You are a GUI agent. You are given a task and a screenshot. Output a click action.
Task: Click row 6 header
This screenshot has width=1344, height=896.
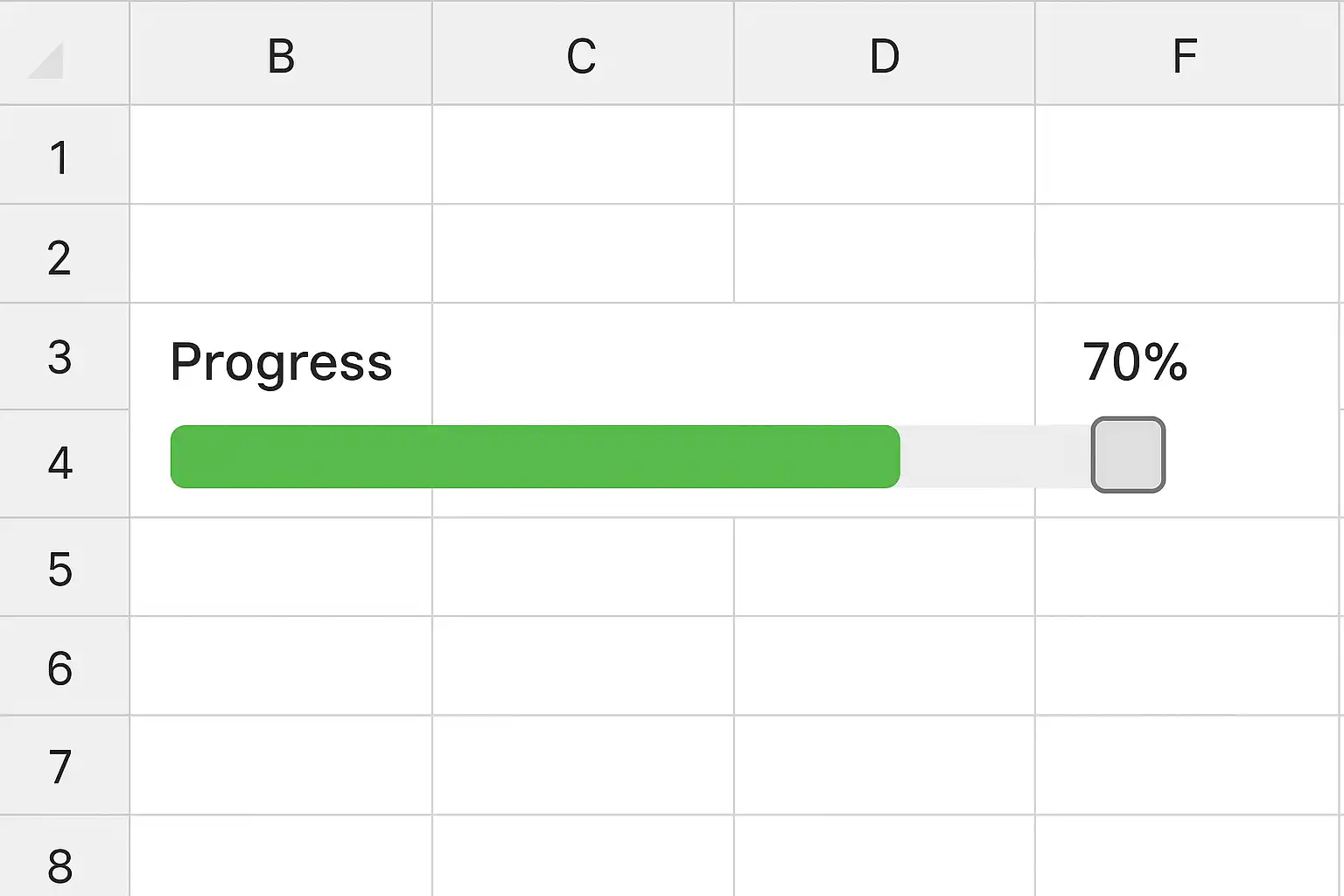[x=59, y=668]
